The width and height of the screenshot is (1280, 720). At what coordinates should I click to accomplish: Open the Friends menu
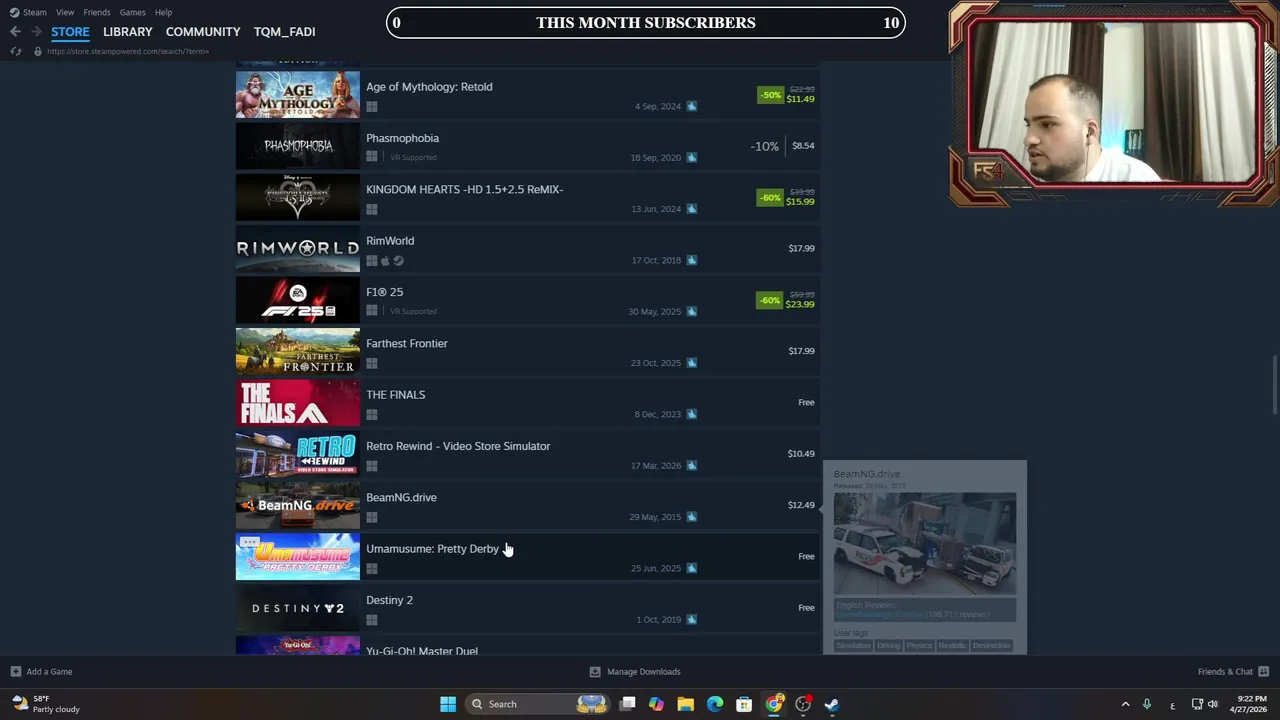pos(97,12)
